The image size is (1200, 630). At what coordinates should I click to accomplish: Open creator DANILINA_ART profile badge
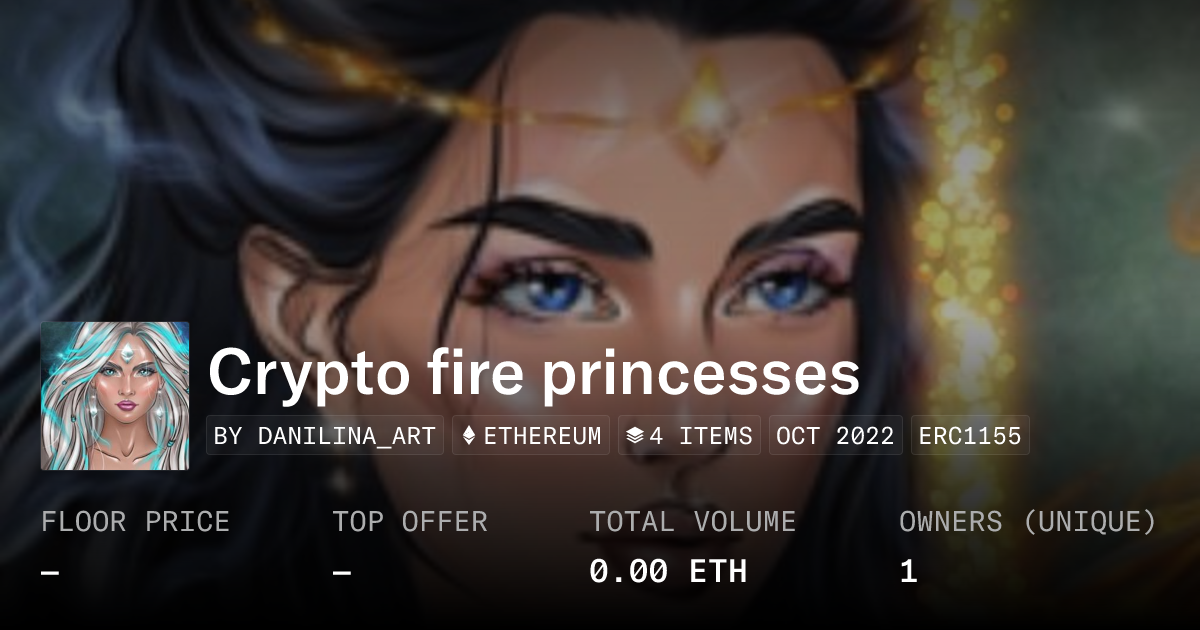[325, 436]
